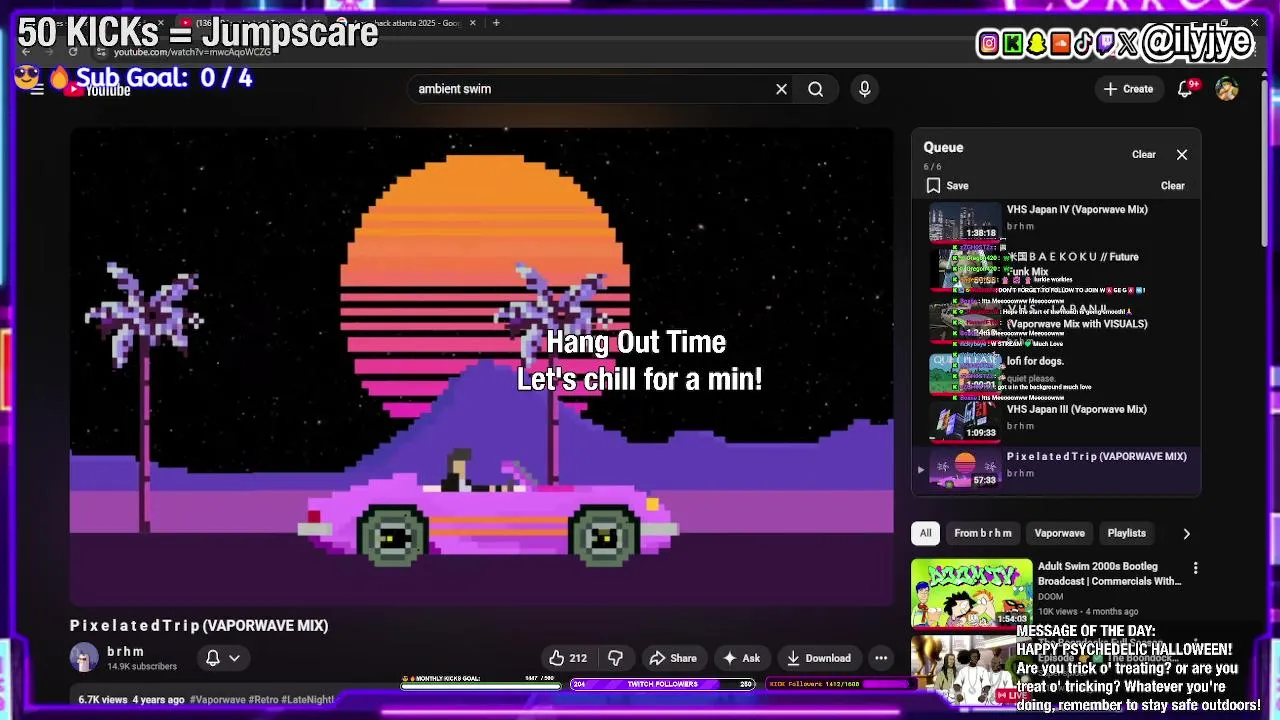This screenshot has height=720, width=1280.
Task: Go forward in the browser
Action: (x=49, y=51)
